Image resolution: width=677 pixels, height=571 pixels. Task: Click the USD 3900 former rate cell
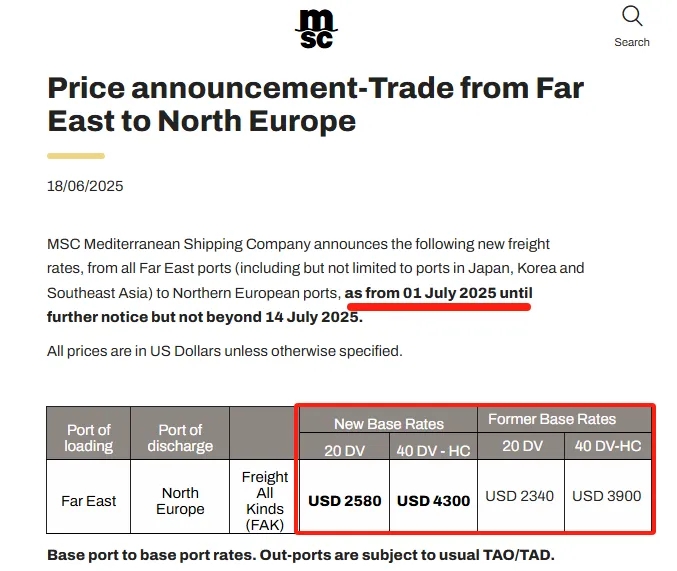pyautogui.click(x=607, y=496)
